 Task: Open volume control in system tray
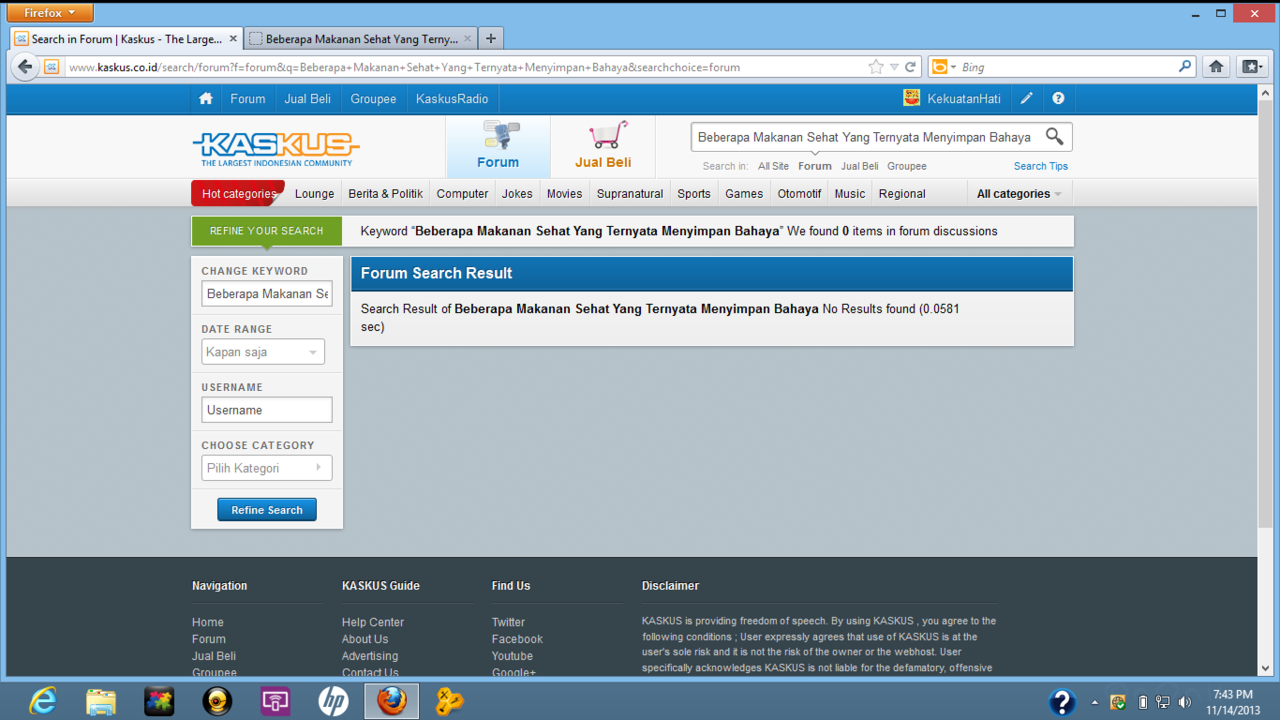click(1185, 702)
